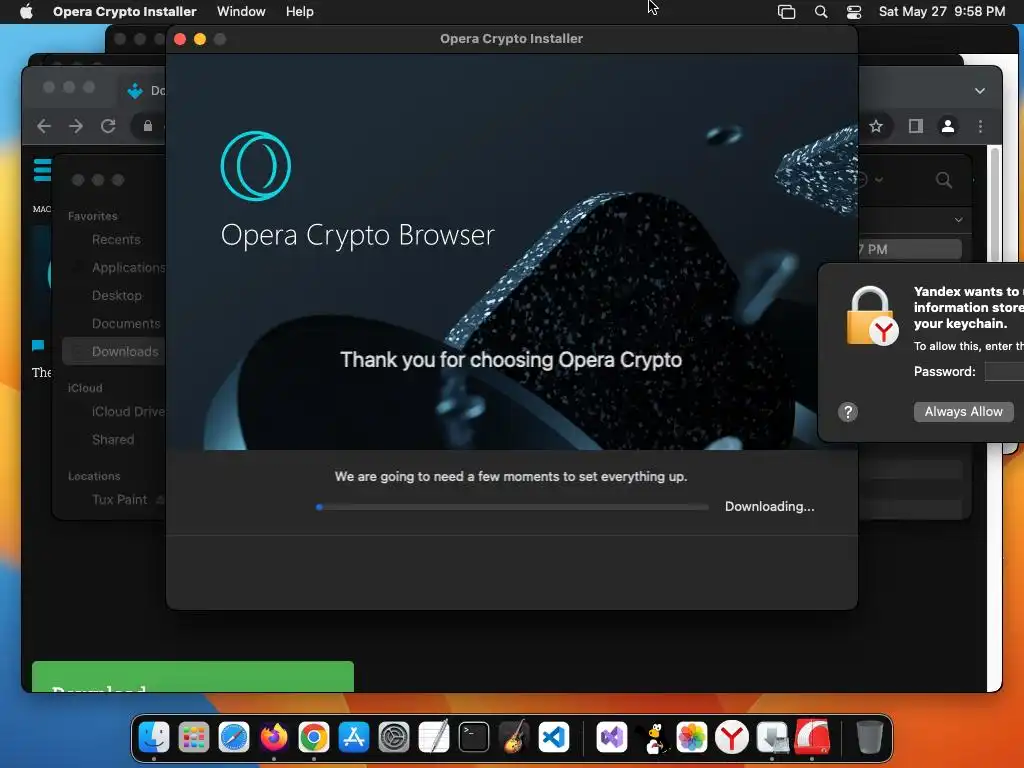
Task: Click the installer download progress bar
Action: point(512,507)
